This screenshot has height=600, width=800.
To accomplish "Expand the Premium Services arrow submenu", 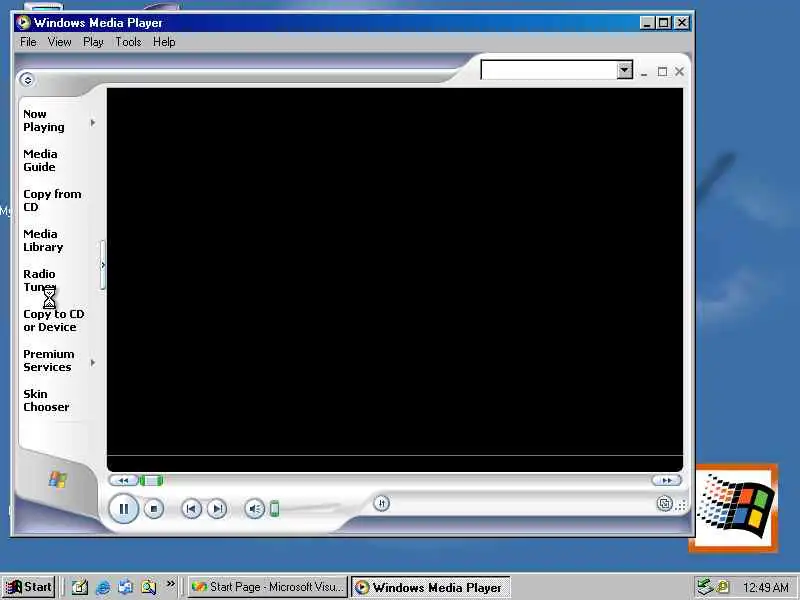I will coord(93,363).
